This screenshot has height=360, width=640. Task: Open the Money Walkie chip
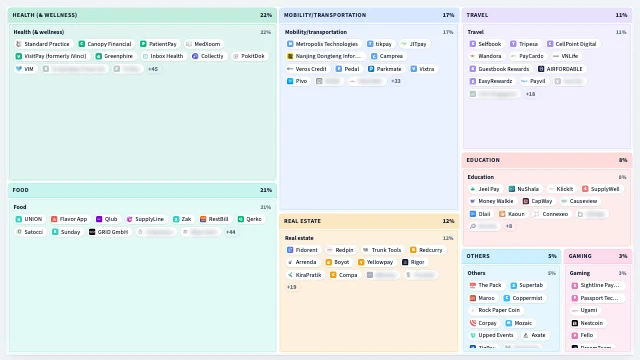point(492,201)
